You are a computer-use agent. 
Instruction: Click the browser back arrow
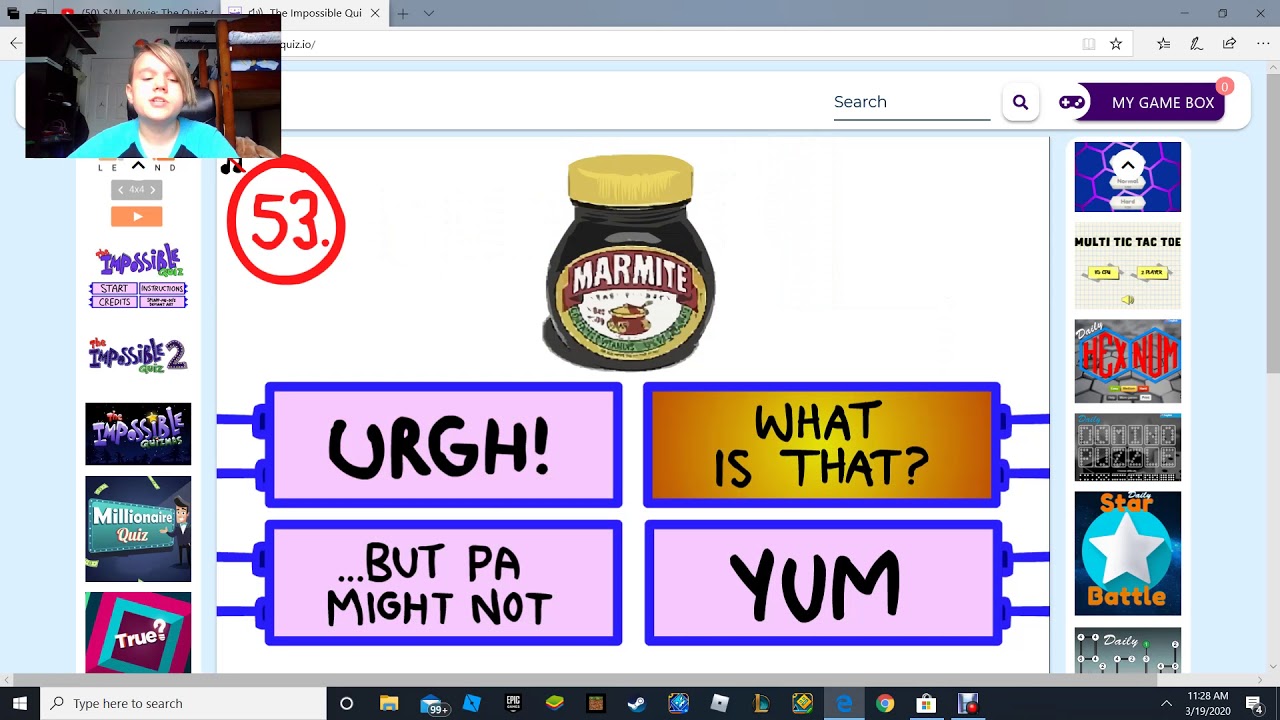click(x=15, y=43)
